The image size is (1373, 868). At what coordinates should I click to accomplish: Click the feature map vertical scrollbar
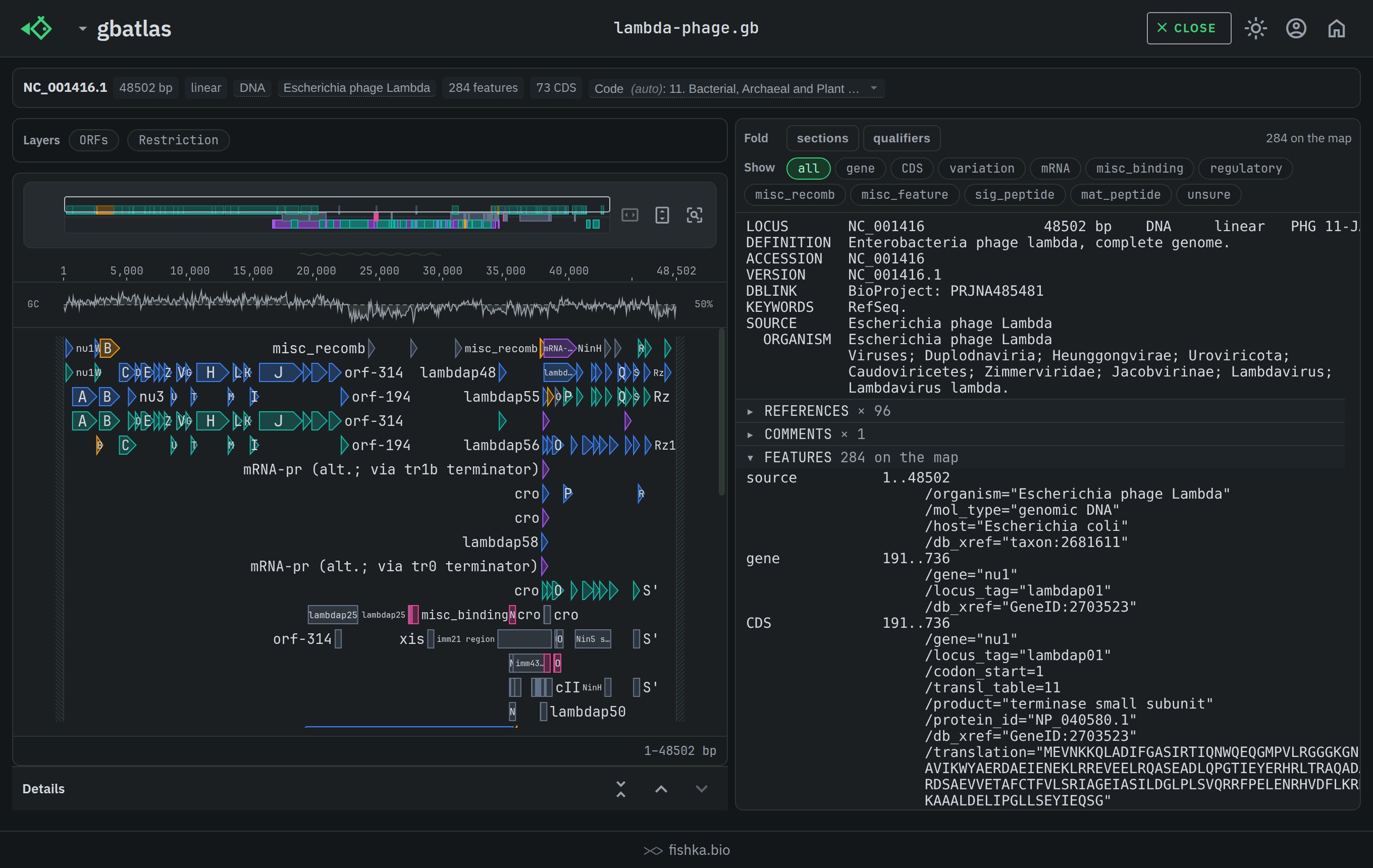coord(721,411)
